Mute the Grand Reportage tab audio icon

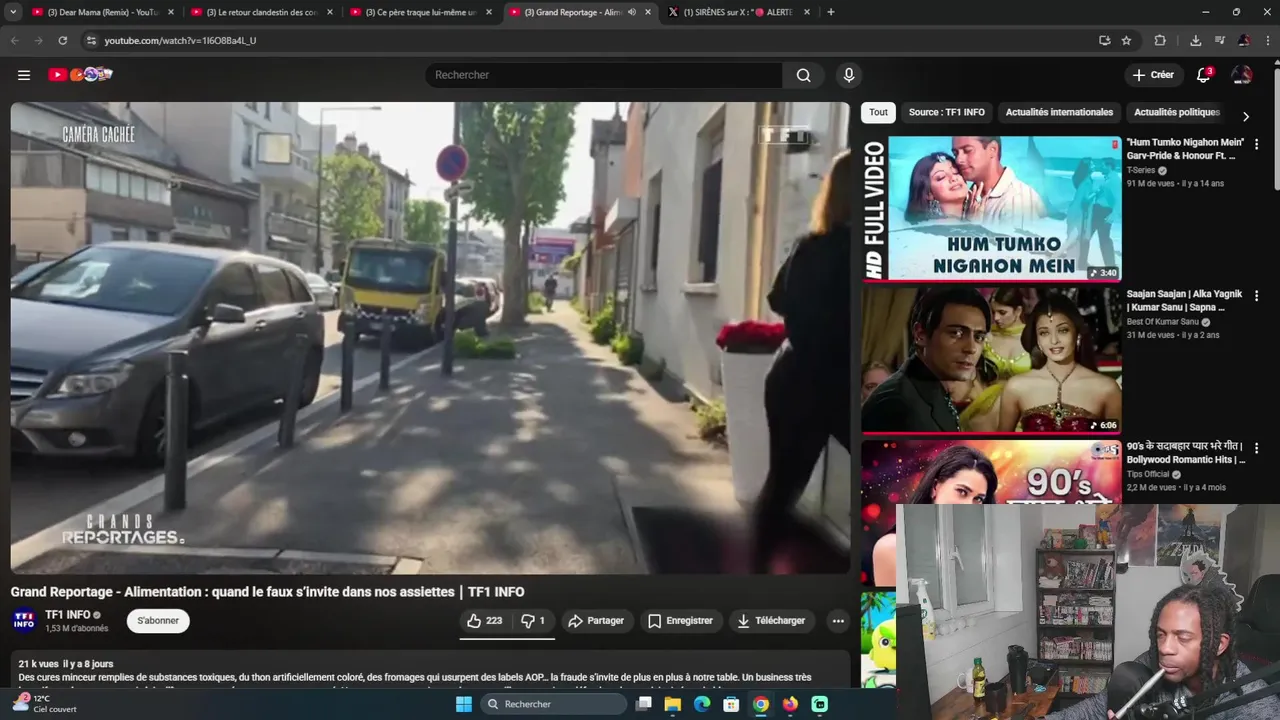pos(631,12)
